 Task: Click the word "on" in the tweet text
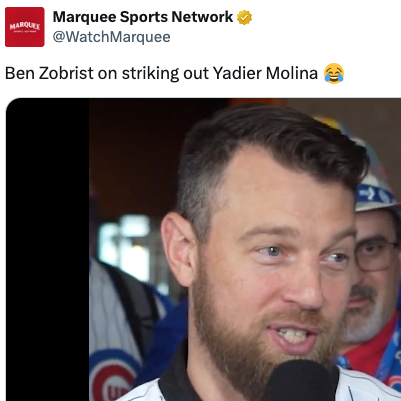pyautogui.click(x=108, y=73)
